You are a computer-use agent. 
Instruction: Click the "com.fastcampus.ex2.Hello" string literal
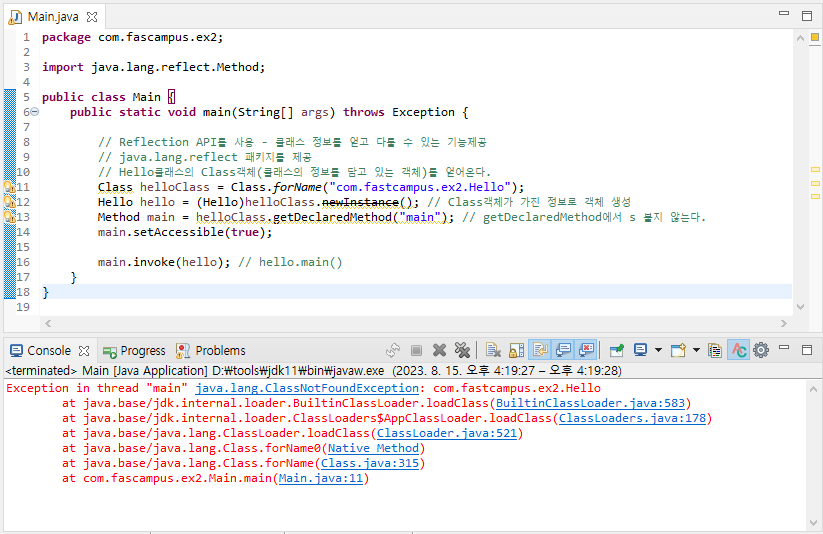[420, 187]
